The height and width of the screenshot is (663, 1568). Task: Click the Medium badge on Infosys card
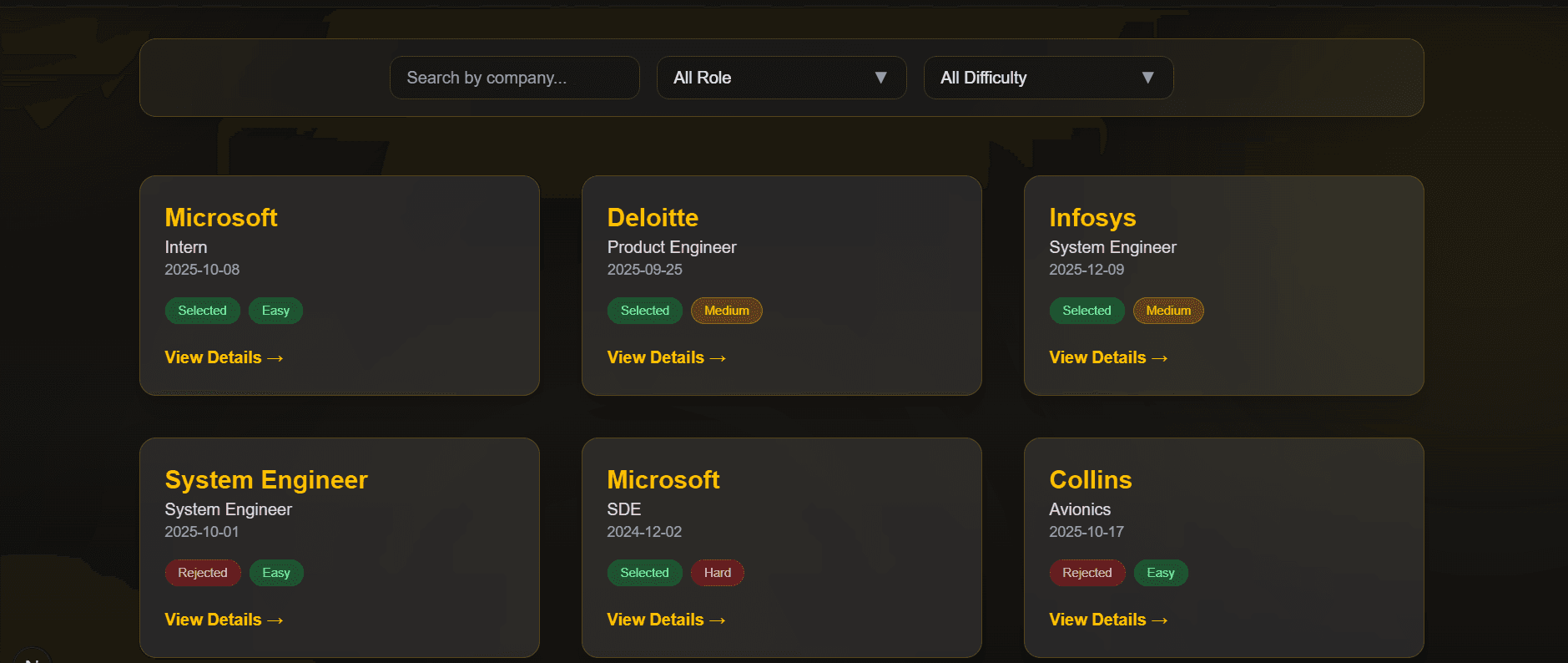[x=1168, y=311]
